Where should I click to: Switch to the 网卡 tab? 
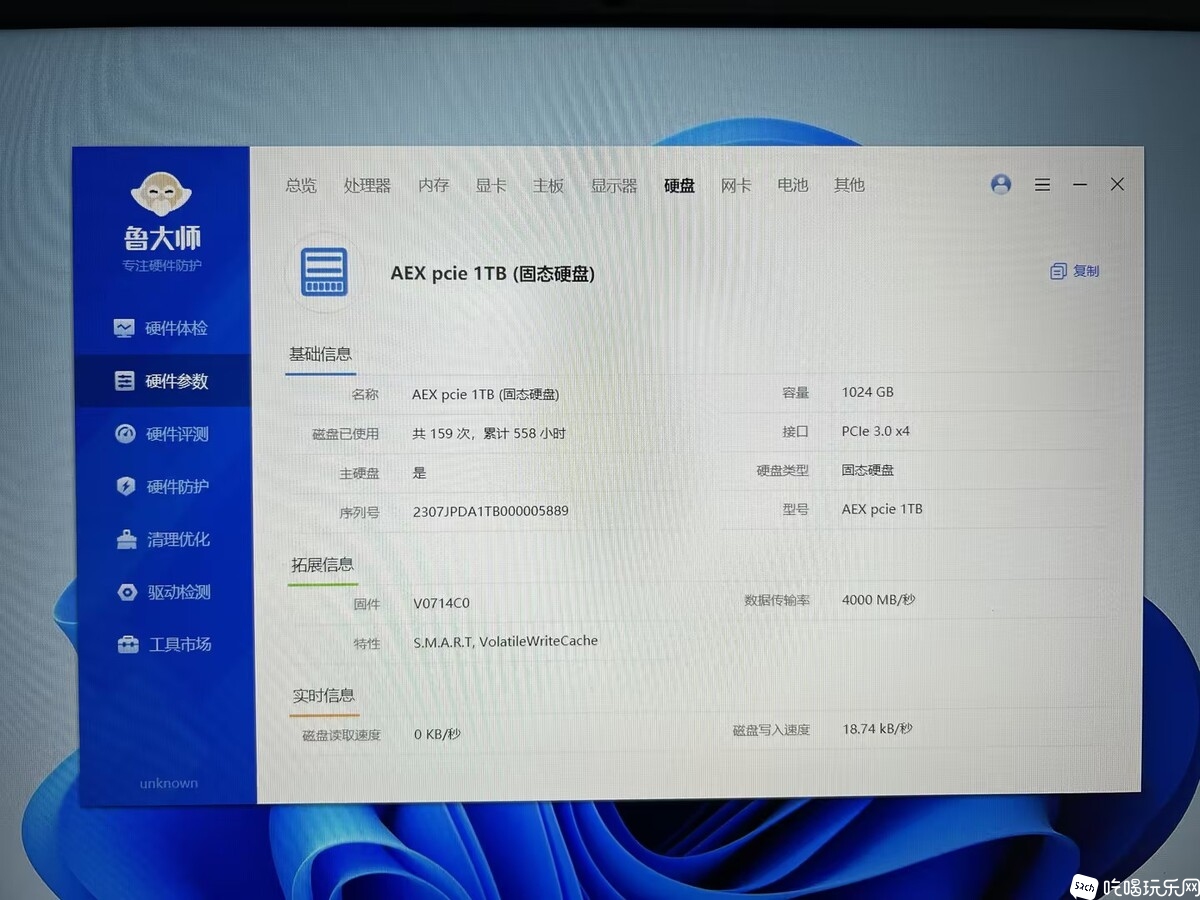click(736, 185)
